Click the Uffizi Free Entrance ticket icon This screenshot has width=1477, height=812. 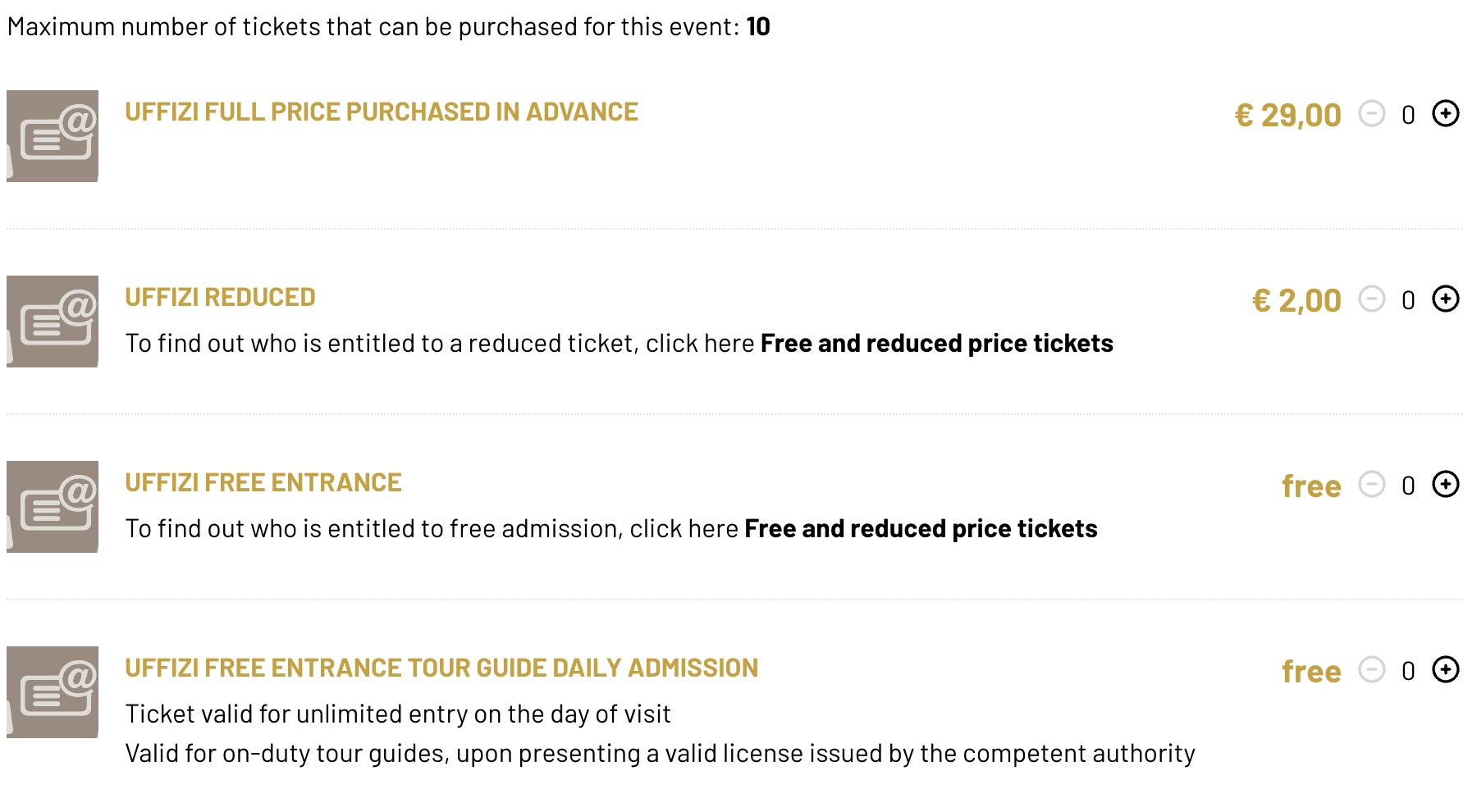point(53,507)
